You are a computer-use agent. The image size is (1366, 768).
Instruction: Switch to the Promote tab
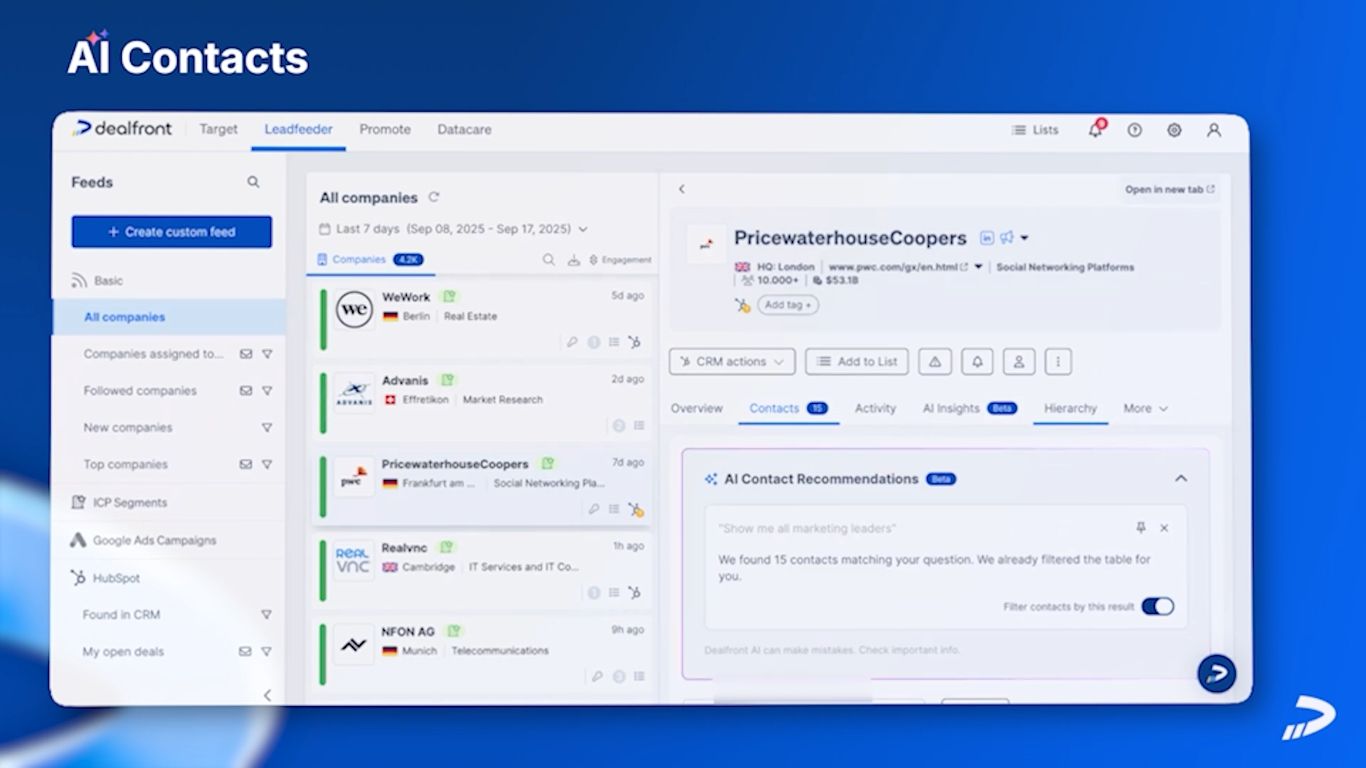coord(385,129)
